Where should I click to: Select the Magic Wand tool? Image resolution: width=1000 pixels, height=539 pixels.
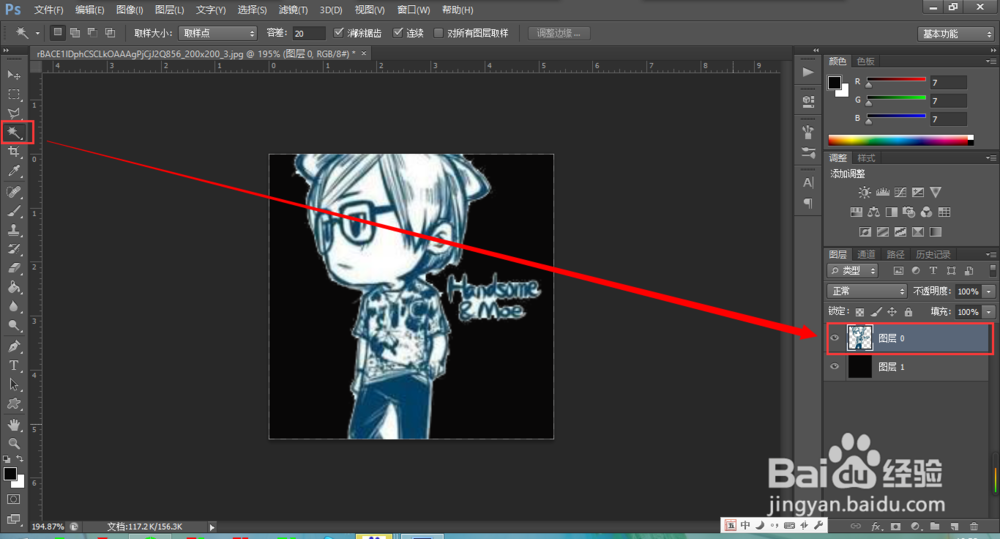click(x=13, y=133)
